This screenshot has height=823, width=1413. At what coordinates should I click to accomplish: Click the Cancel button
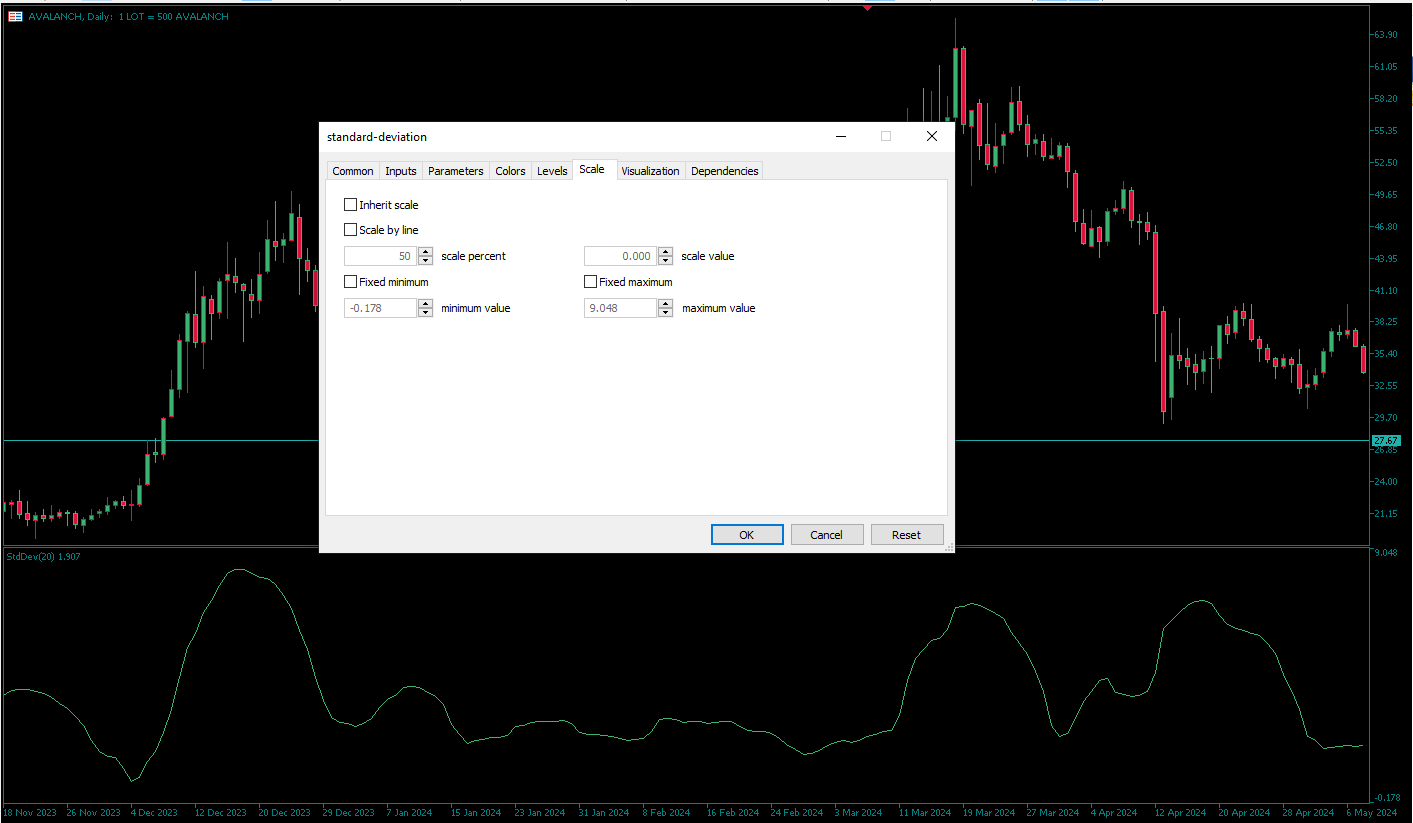pos(827,535)
